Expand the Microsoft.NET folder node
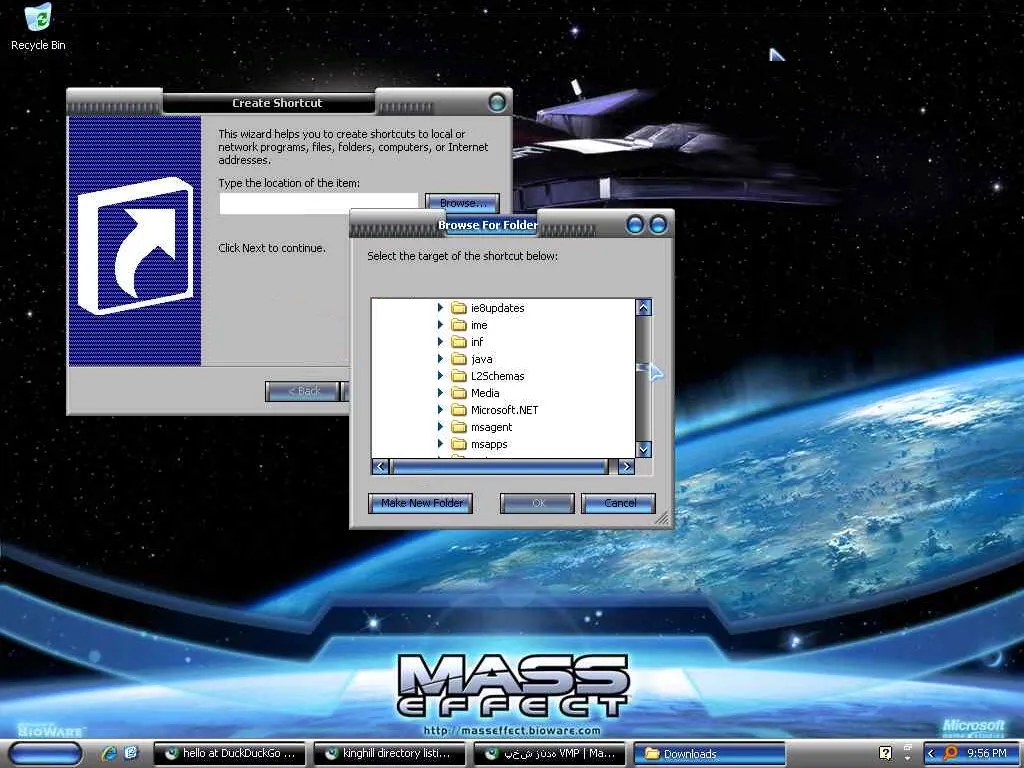1024x768 pixels. click(x=440, y=409)
